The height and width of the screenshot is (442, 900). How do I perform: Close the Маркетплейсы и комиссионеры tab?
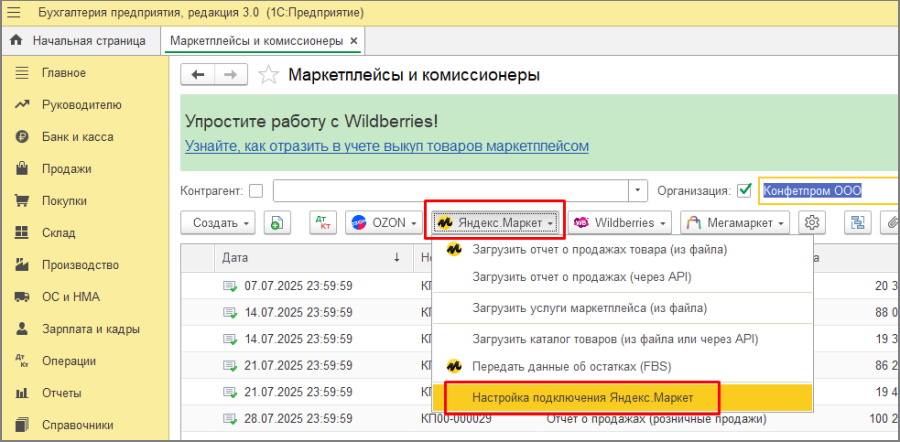click(x=354, y=41)
